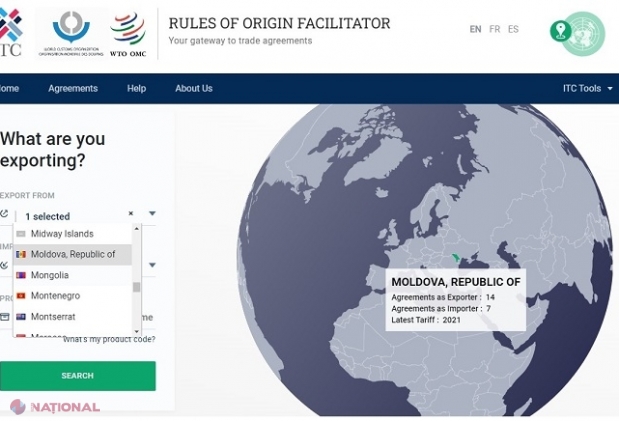Viewport: 619px width, 421px height.
Task: Click the Montserrat flag icon
Action: pyautogui.click(x=21, y=317)
